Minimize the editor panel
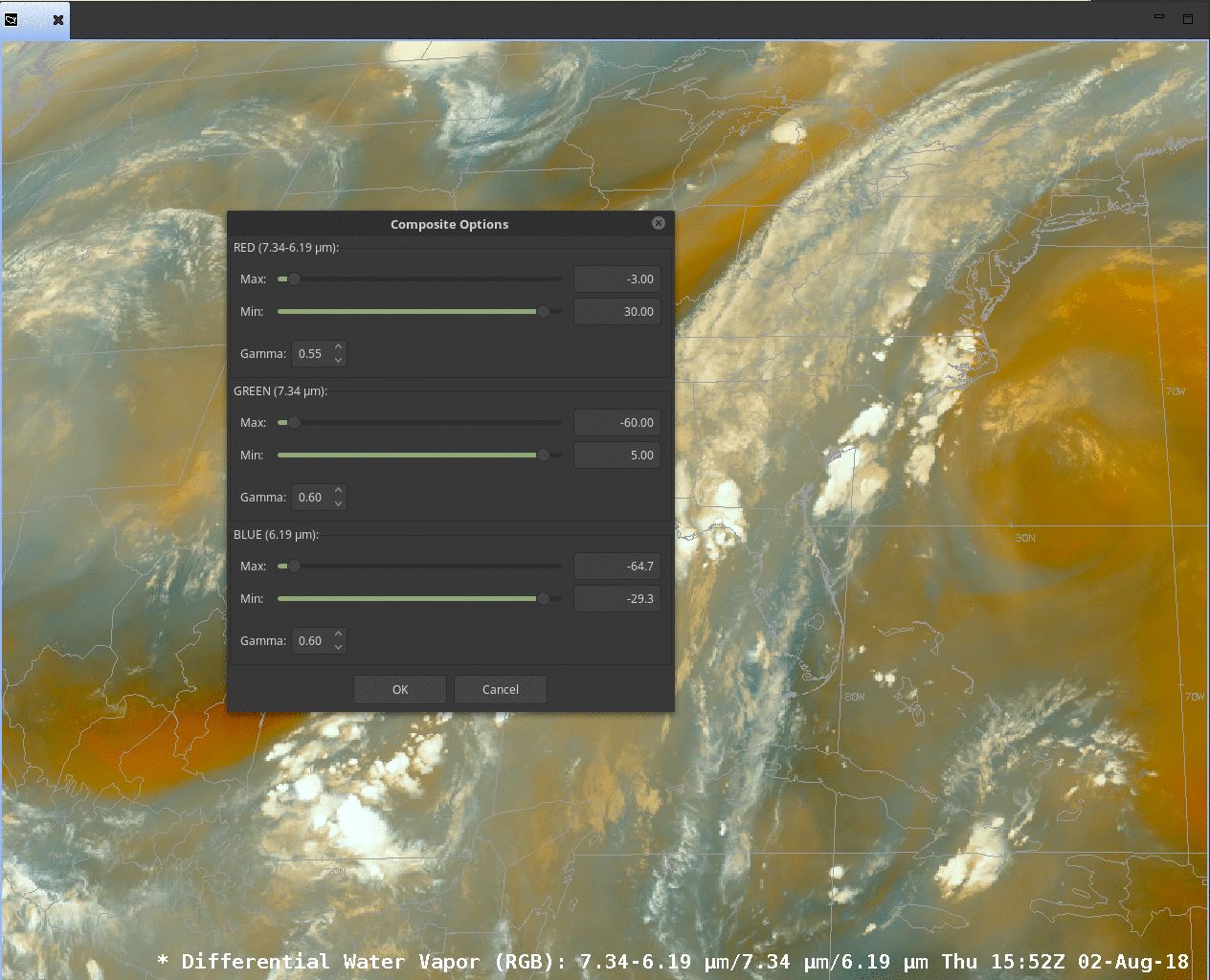Image resolution: width=1210 pixels, height=980 pixels. coord(1158,17)
